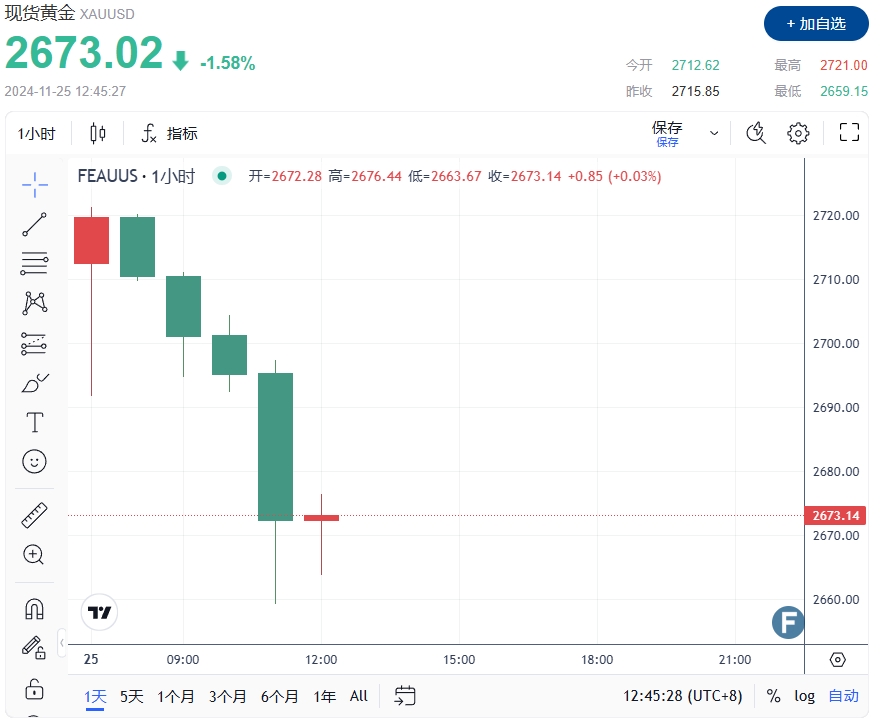Enter fullscreen chart mode
The width and height of the screenshot is (881, 722).
tap(850, 132)
